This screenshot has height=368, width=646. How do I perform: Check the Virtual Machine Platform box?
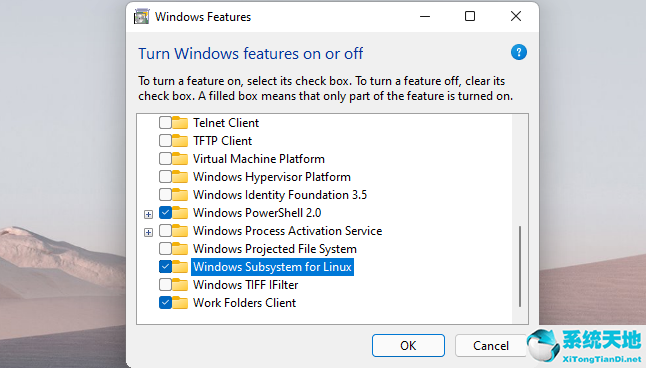(x=165, y=159)
